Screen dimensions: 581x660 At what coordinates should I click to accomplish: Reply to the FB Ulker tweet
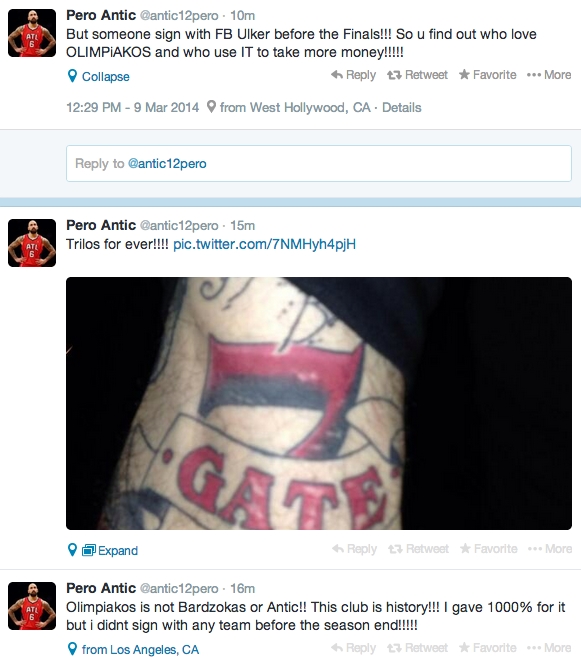click(x=354, y=75)
